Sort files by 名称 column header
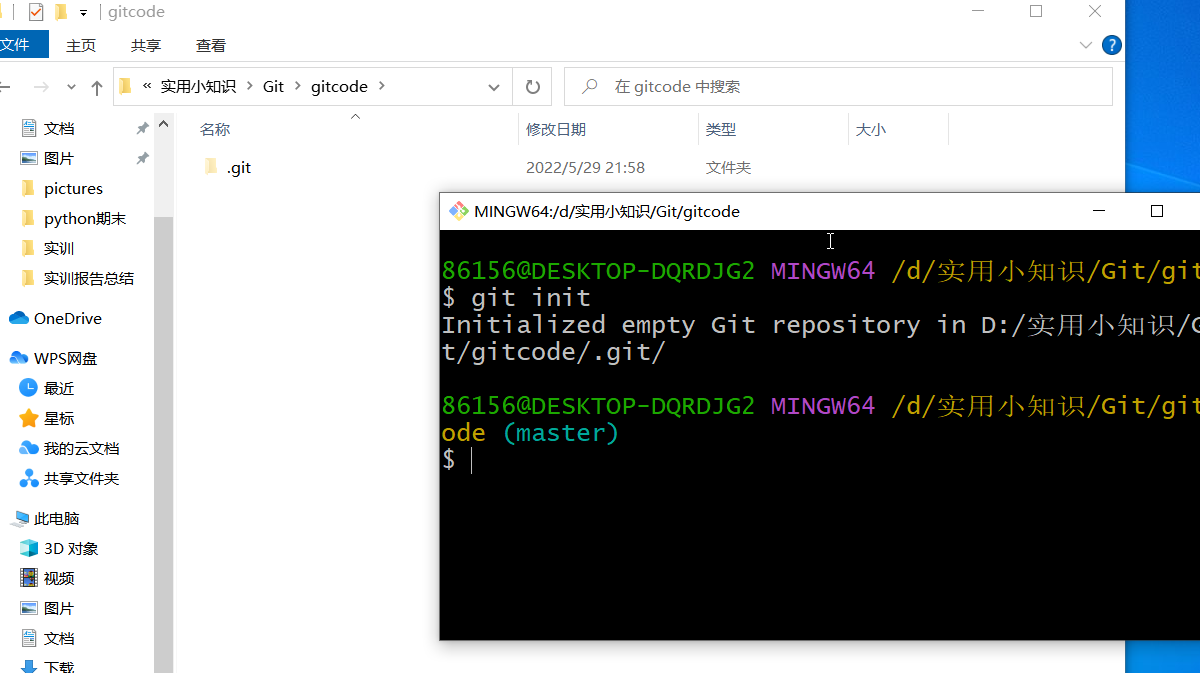The image size is (1200, 673). coord(215,129)
